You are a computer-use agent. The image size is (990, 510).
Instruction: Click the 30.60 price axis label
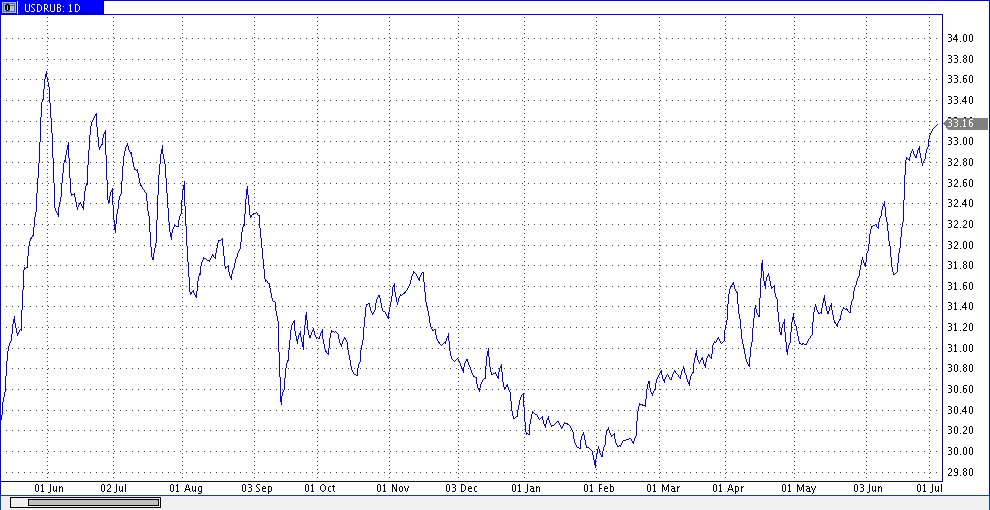pyautogui.click(x=960, y=389)
